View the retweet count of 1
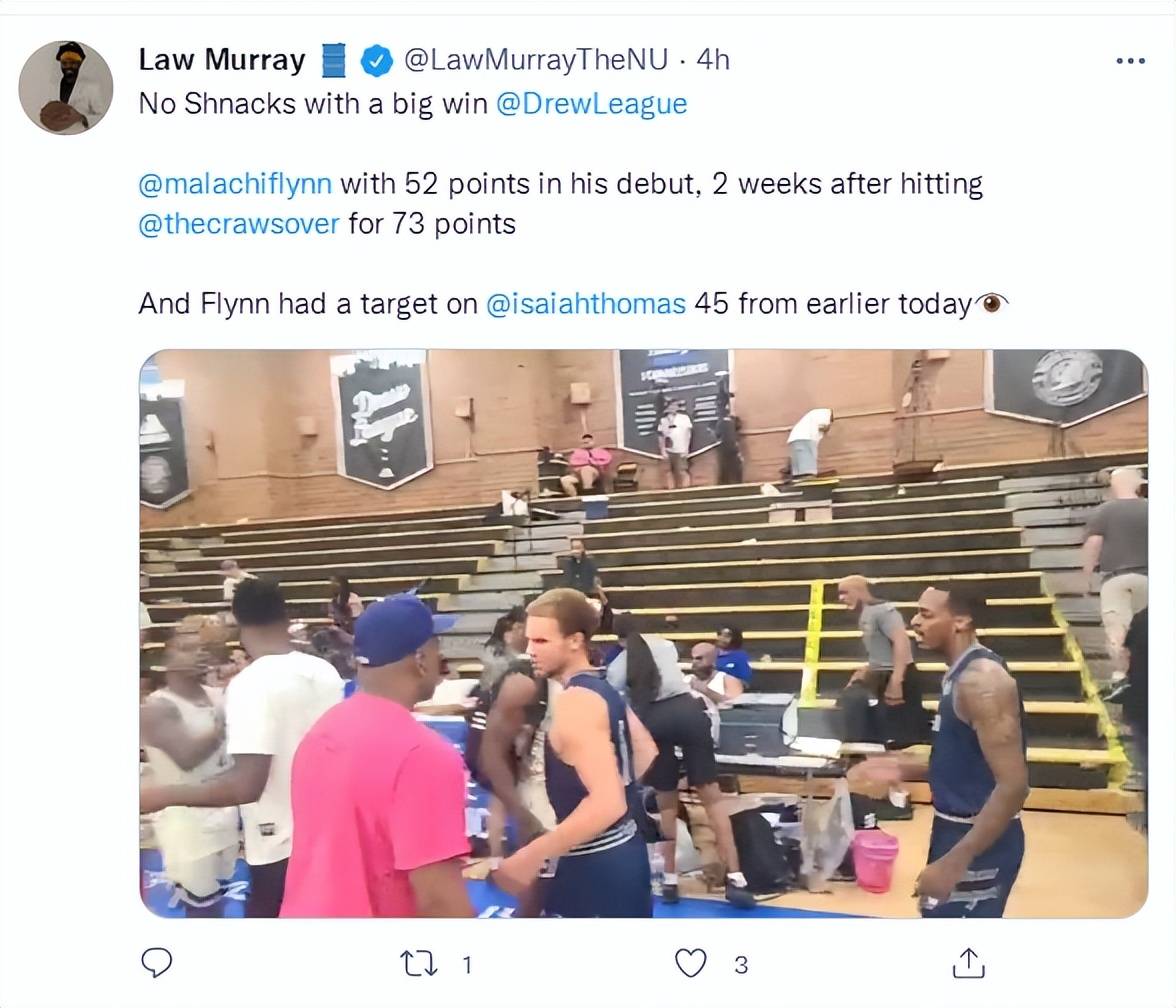1176x1008 pixels. pyautogui.click(x=467, y=964)
